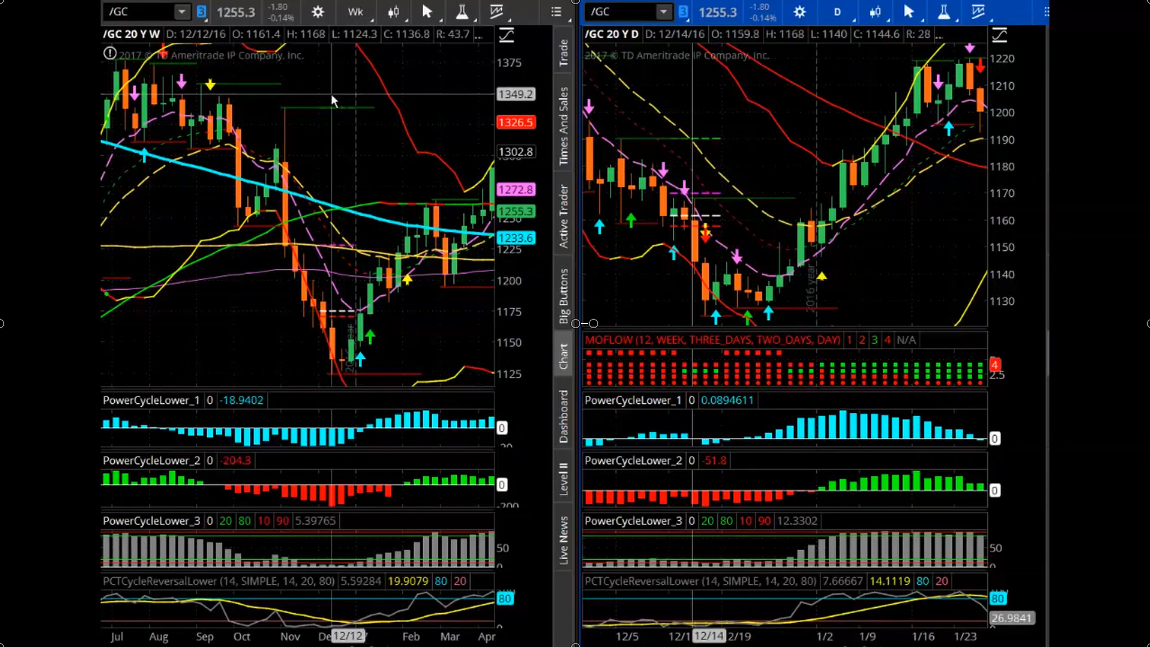
Task: Expand the /GC symbol dropdown on right chart
Action: pyautogui.click(x=663, y=12)
